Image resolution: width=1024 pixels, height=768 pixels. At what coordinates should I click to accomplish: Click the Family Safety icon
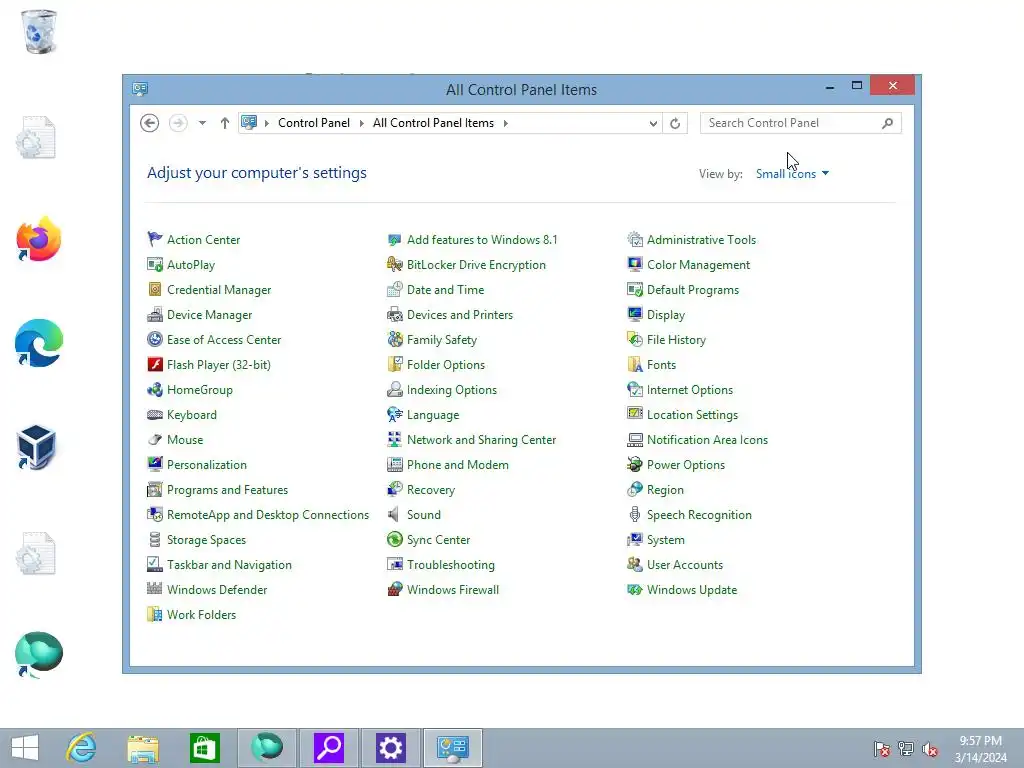(x=394, y=340)
